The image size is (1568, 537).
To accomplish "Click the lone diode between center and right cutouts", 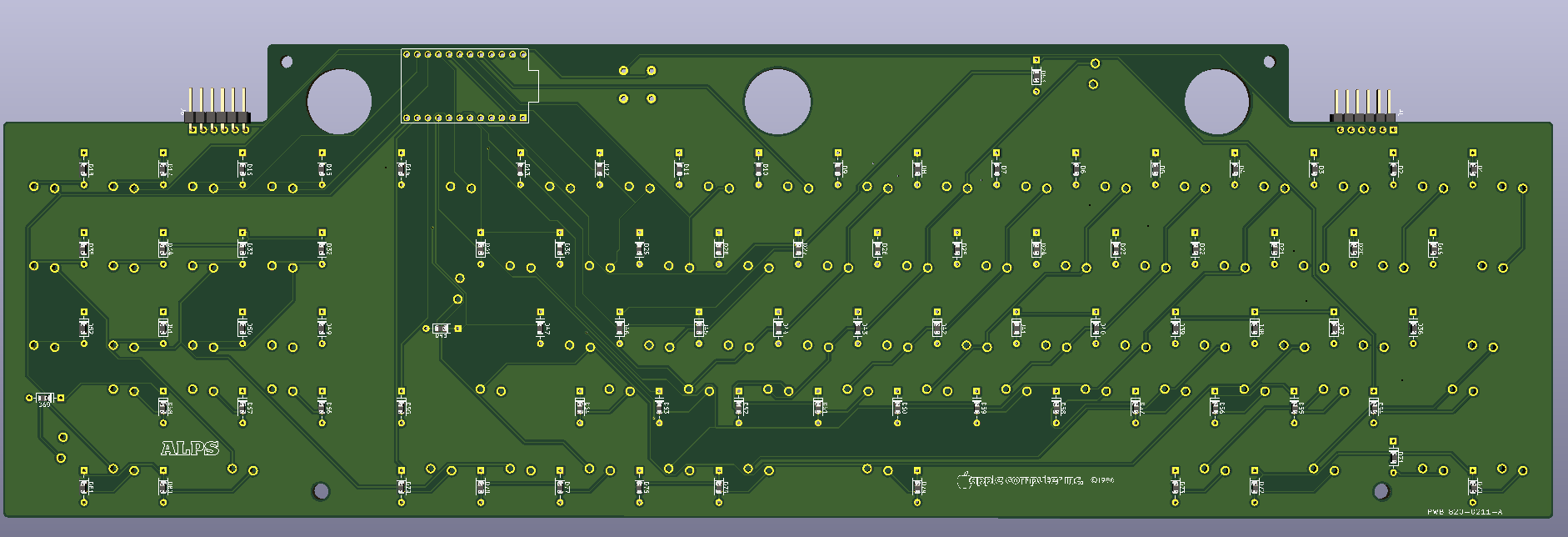I will tap(1036, 76).
